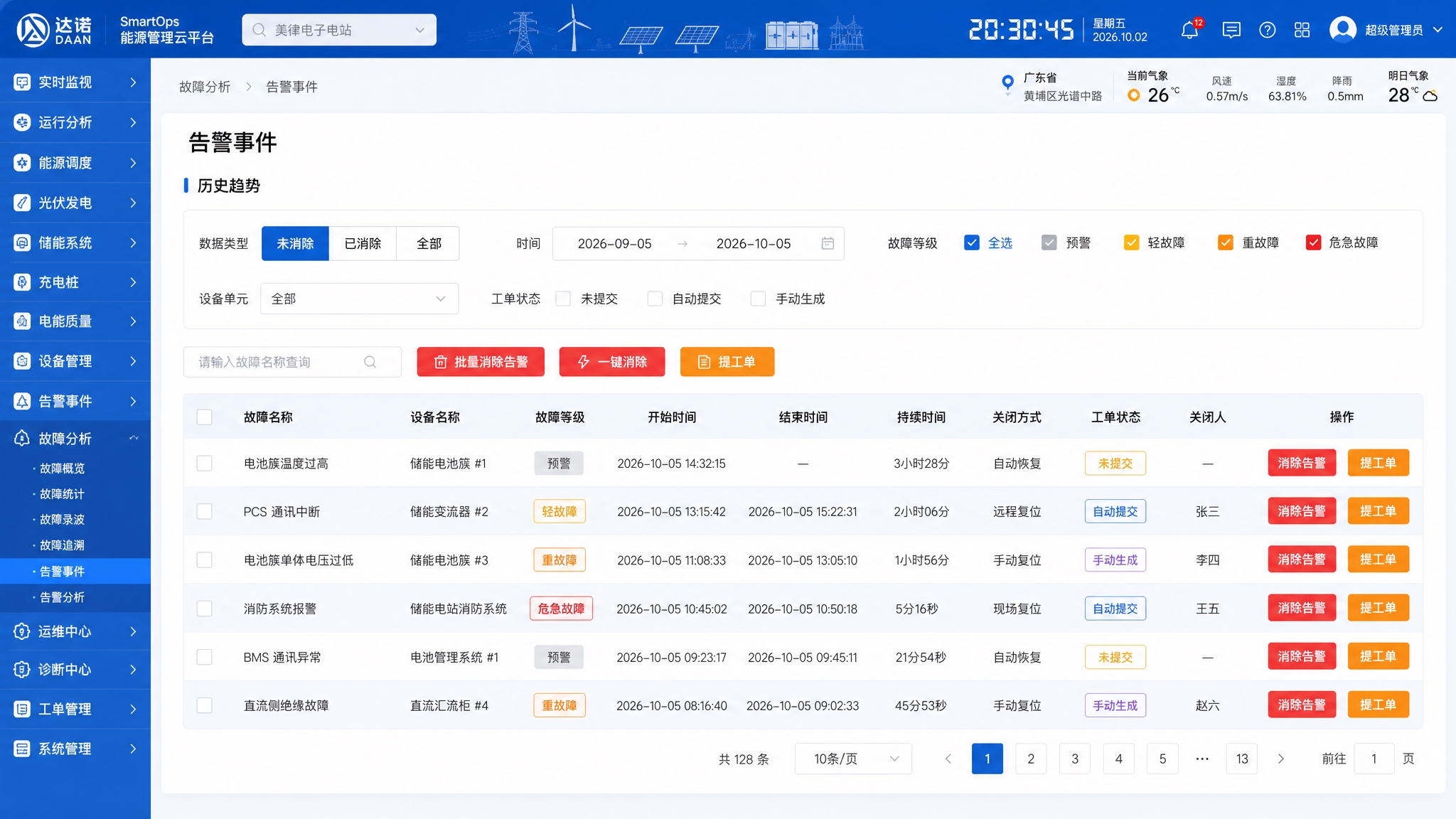The image size is (1456, 819).
Task: Collapse the 故障分析 sidebar section
Action: 75,439
